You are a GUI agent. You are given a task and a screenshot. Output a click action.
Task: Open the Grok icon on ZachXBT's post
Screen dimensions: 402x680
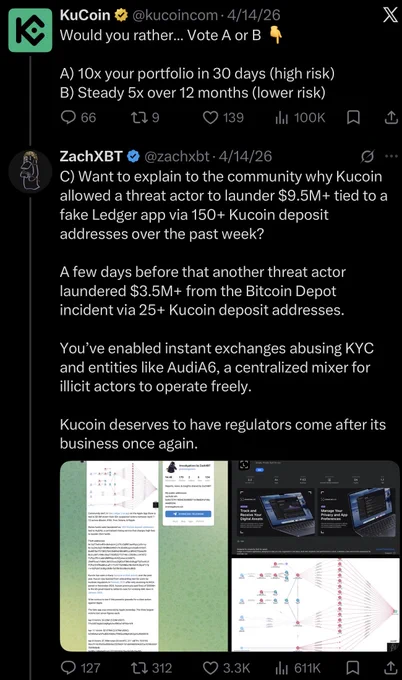coord(367,156)
